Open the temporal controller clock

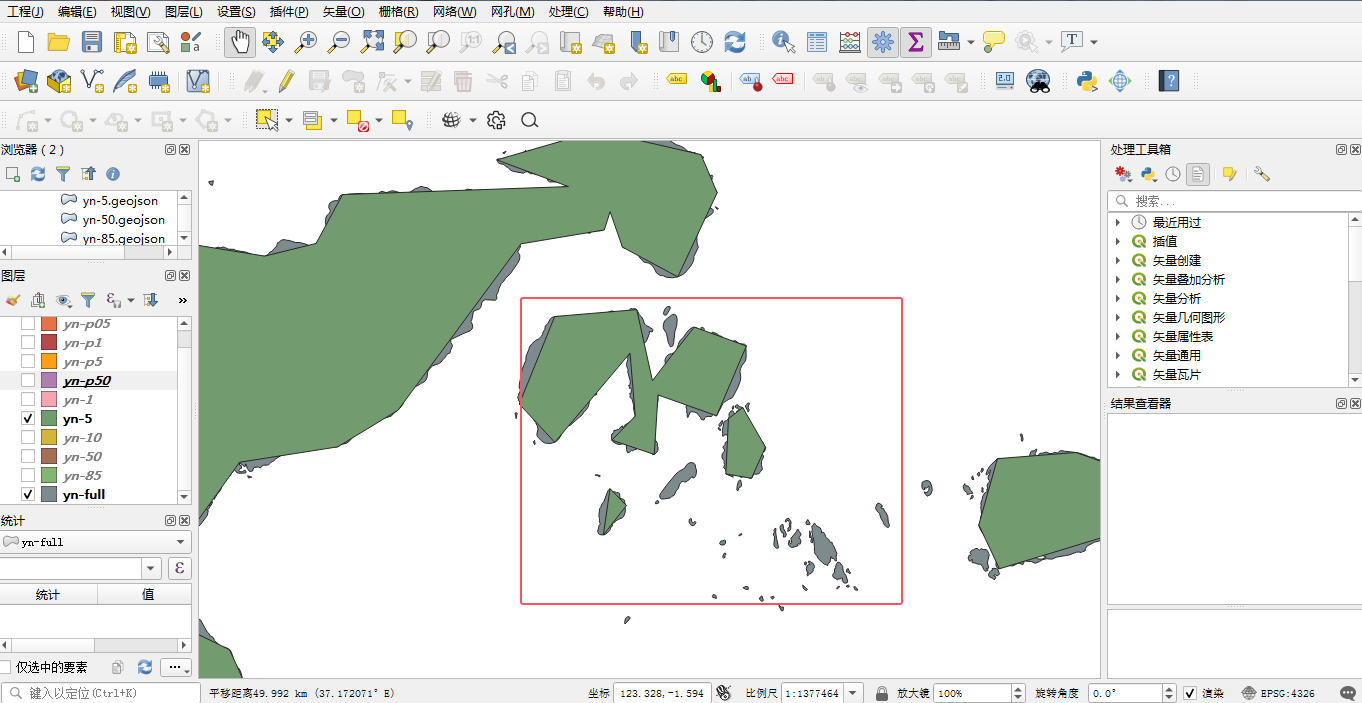pos(702,42)
